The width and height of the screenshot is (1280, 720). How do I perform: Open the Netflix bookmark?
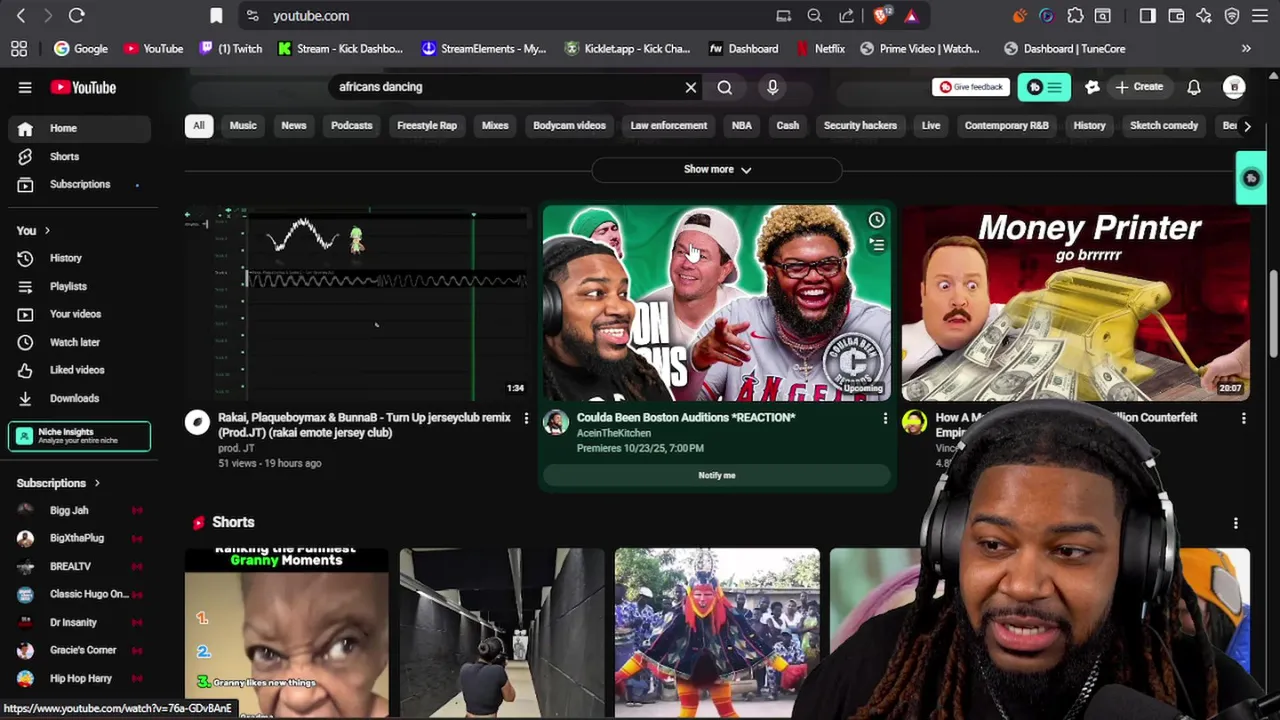[820, 48]
